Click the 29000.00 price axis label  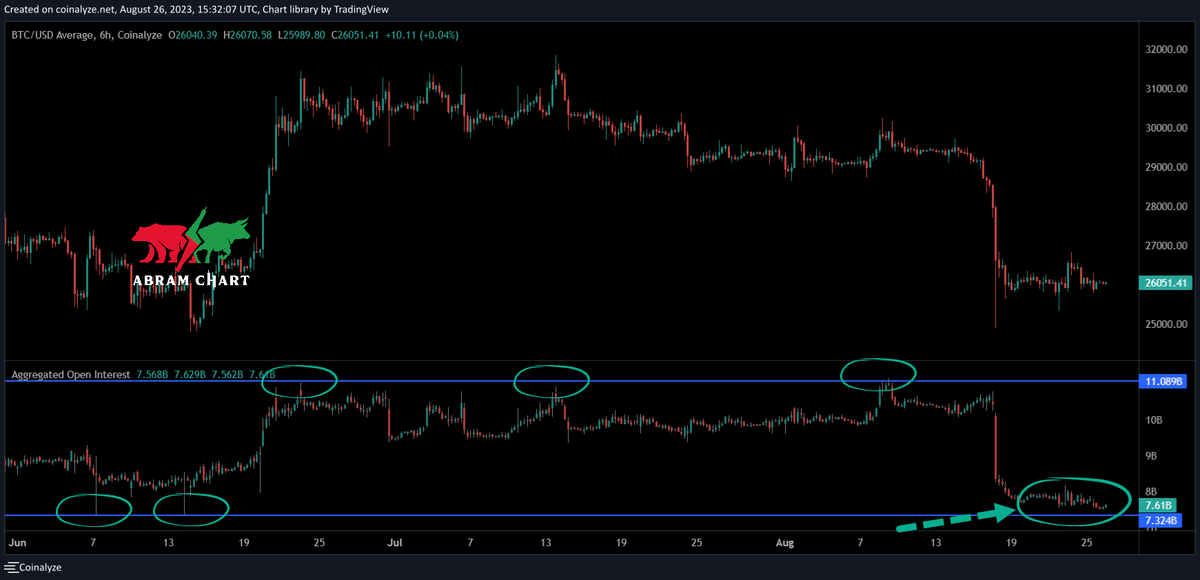pos(1166,167)
